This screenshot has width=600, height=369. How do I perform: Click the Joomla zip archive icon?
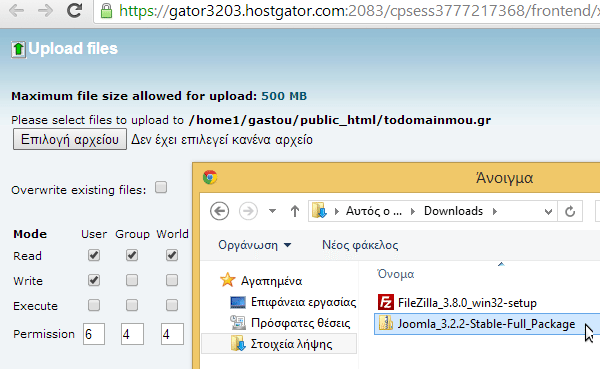(386, 323)
